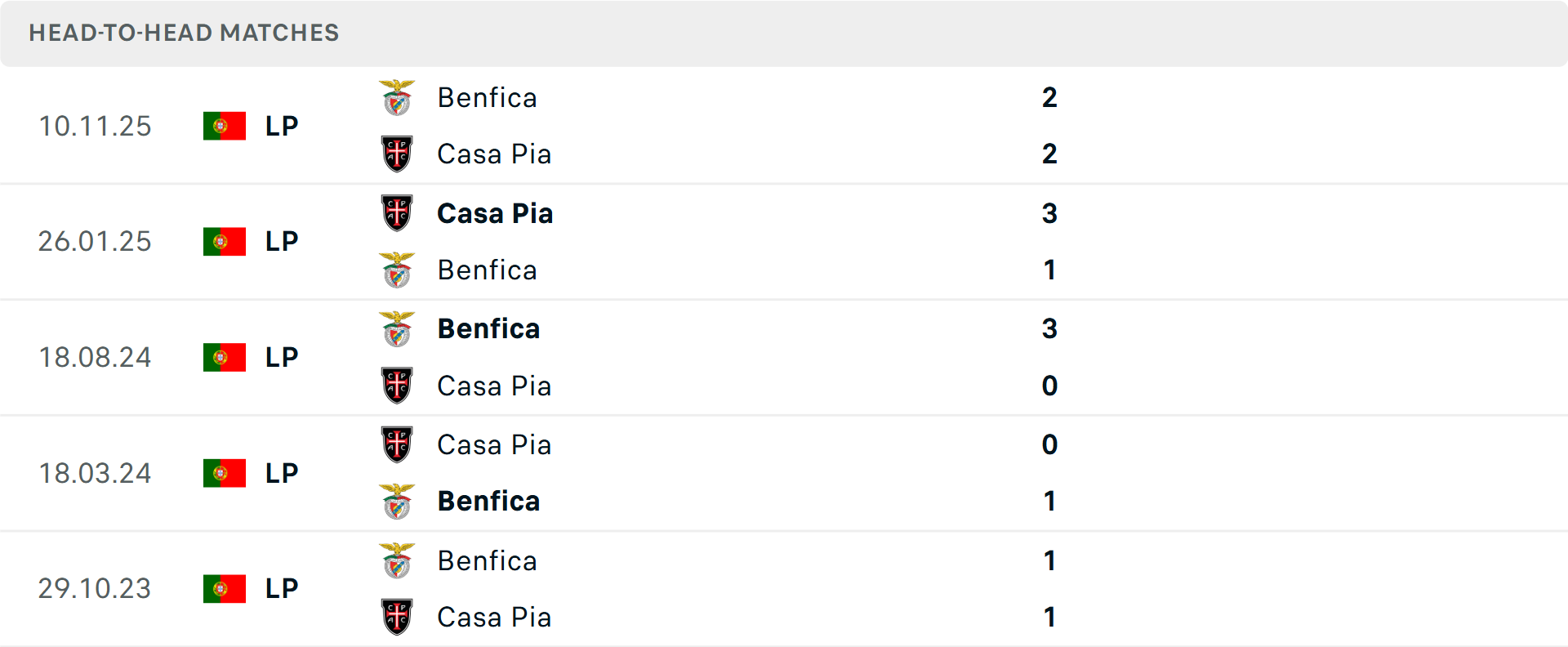
Task: Click the bolded Benfica name in the 18.08.24 row
Action: coord(488,329)
